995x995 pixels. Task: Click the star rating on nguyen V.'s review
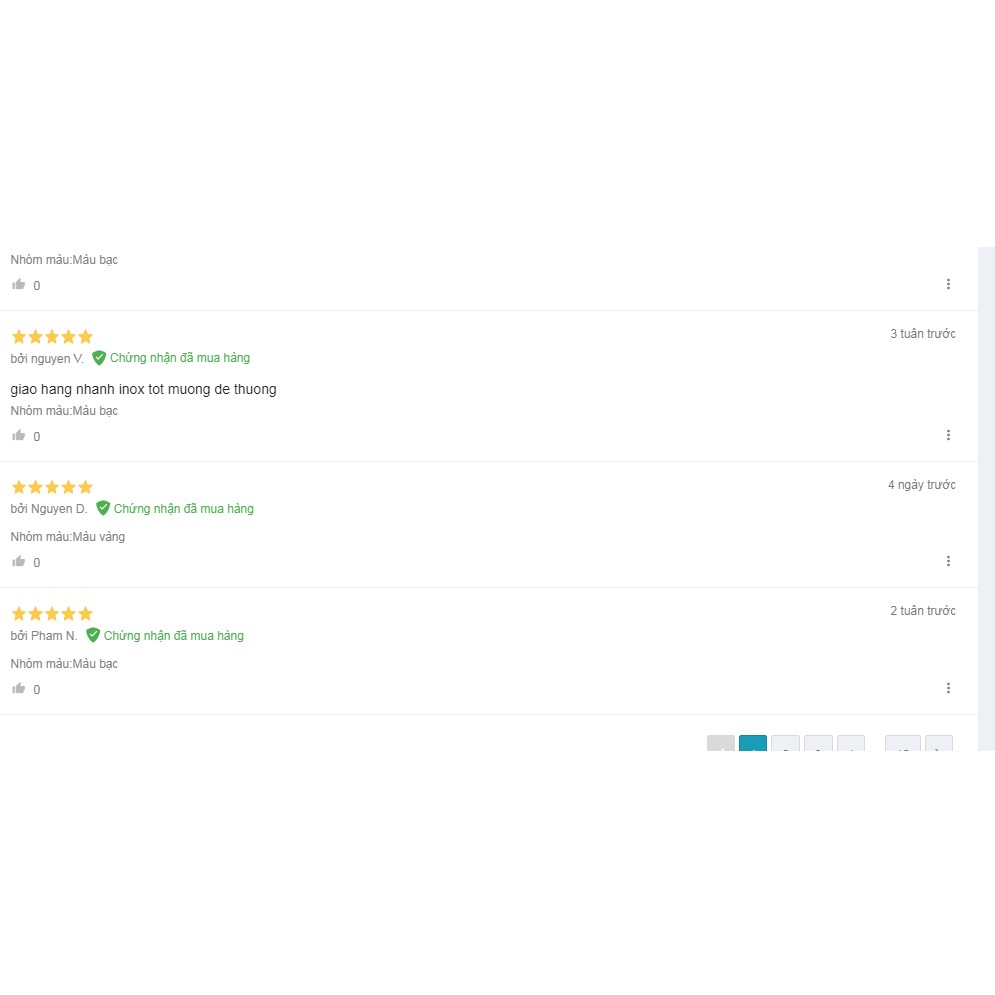52,337
